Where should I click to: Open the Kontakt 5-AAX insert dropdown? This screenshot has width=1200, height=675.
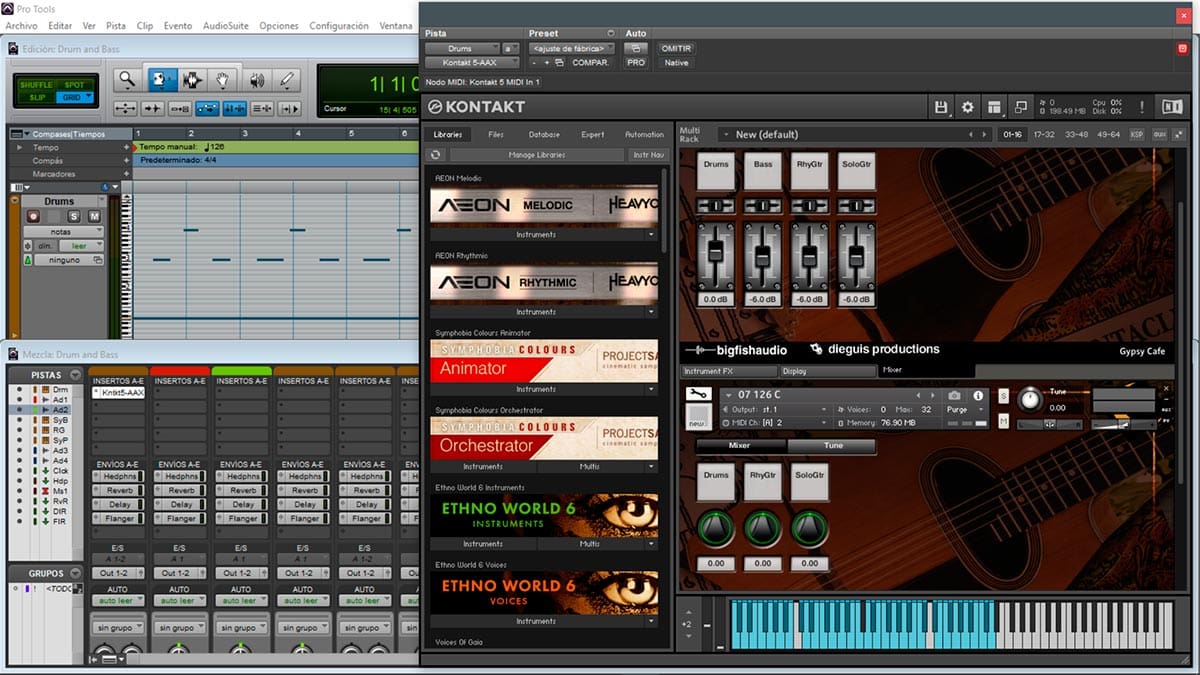471,62
